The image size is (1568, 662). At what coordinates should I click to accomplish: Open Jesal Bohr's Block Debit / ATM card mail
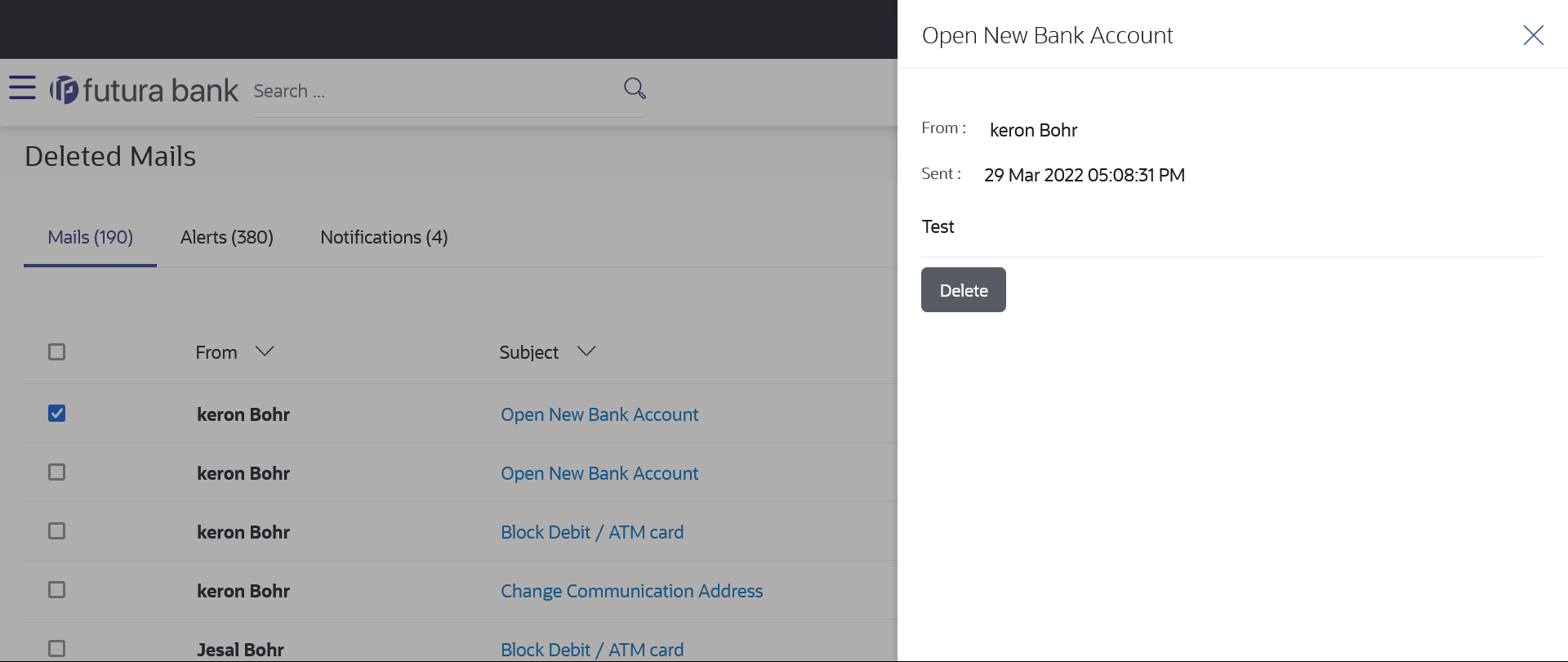(x=592, y=650)
